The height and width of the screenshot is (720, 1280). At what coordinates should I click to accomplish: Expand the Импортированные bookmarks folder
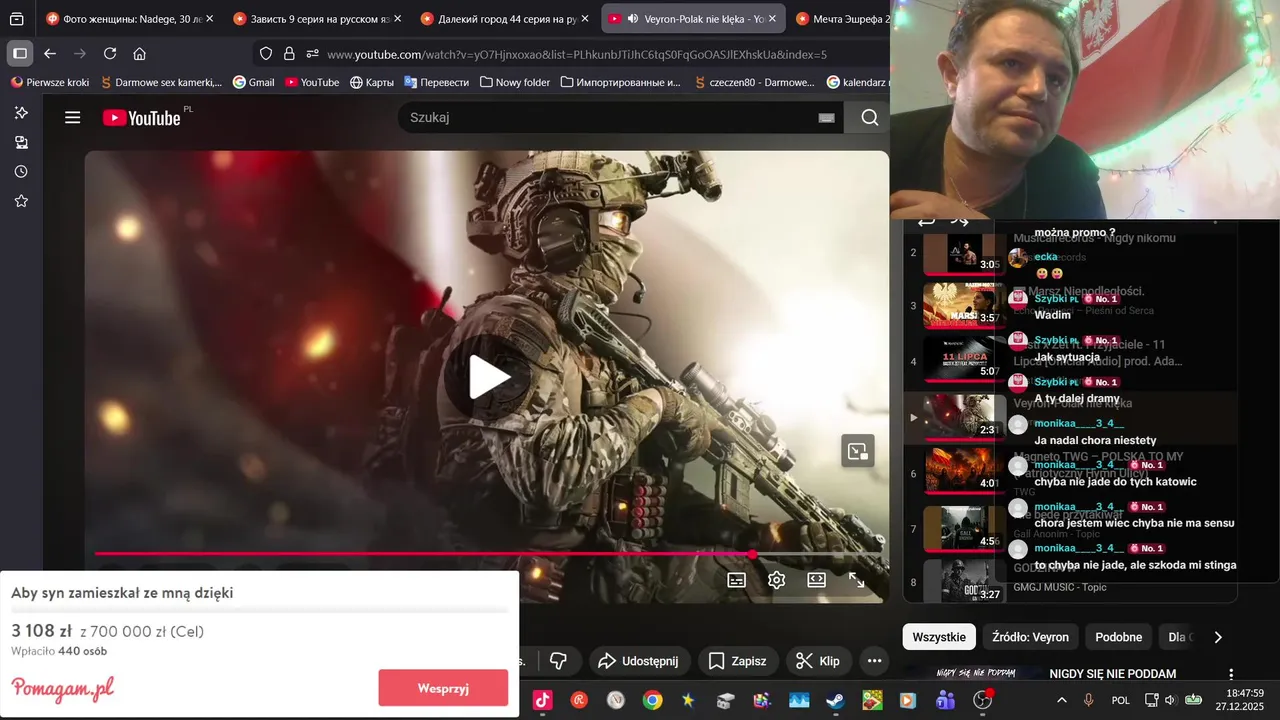(x=620, y=82)
